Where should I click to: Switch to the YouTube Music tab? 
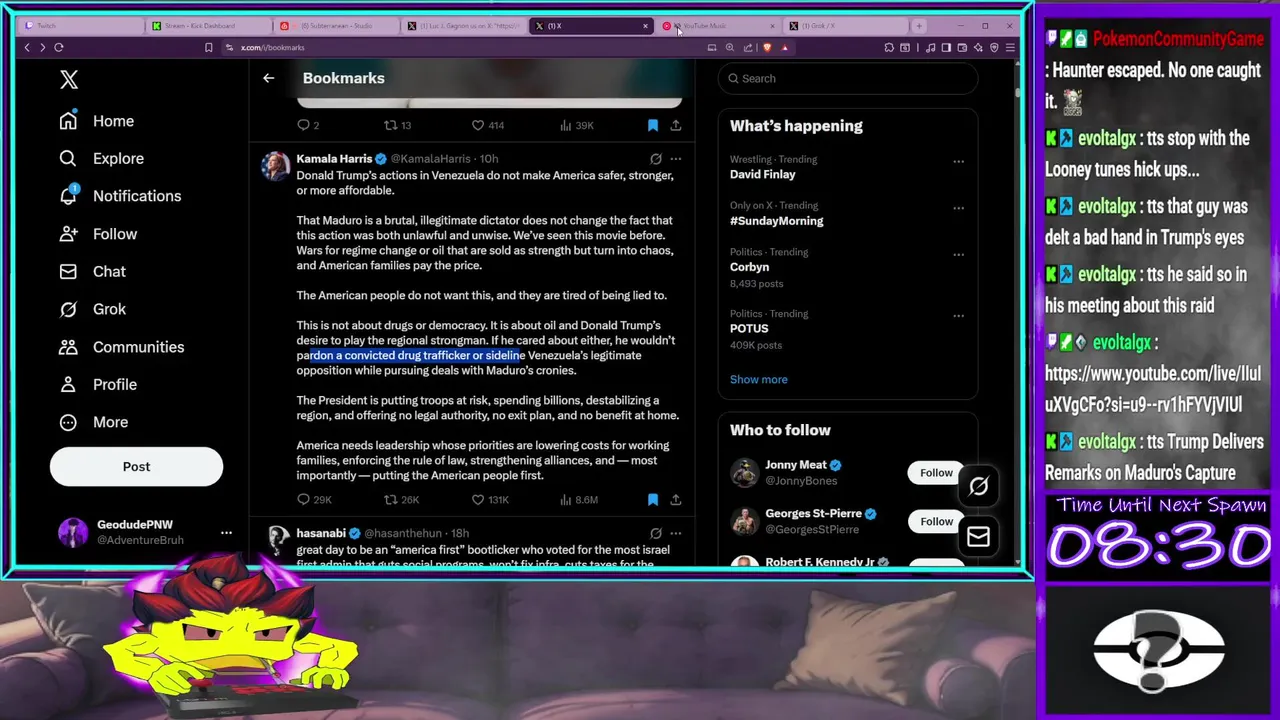(718, 26)
